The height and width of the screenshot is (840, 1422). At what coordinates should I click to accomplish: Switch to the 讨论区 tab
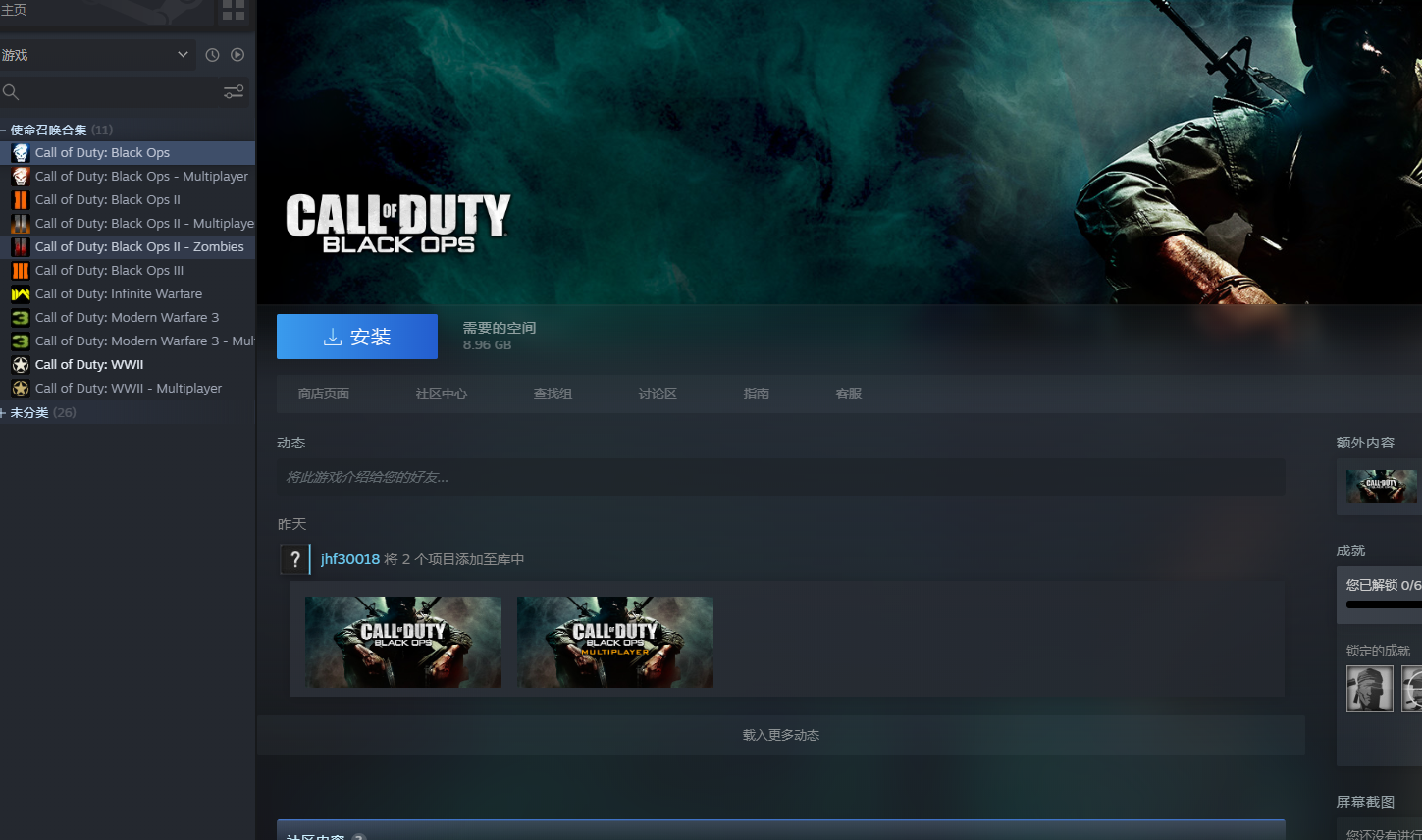click(658, 394)
